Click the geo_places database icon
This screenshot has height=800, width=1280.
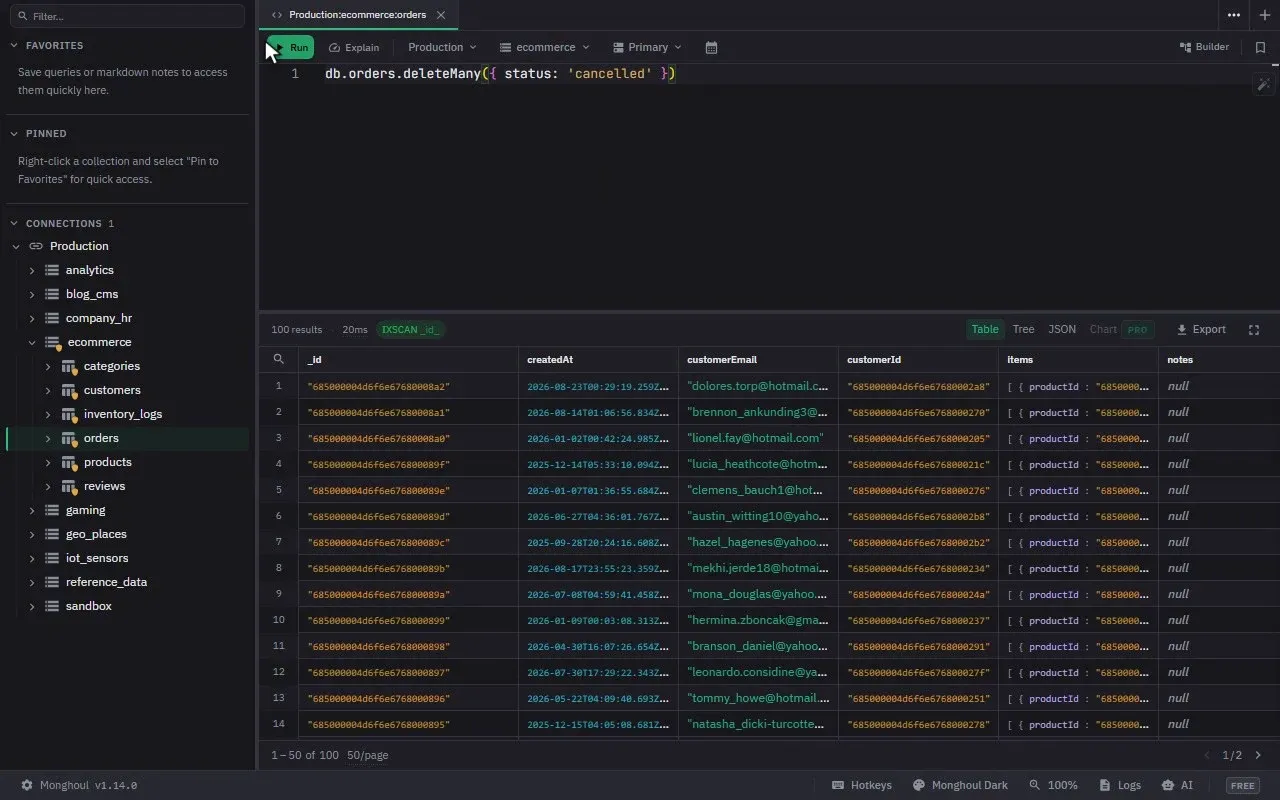tap(52, 534)
